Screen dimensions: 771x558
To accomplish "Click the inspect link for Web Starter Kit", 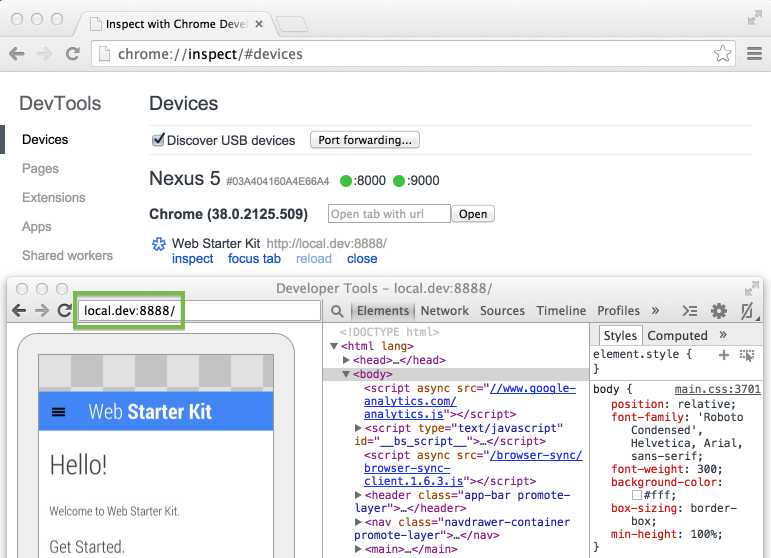I will coord(192,259).
